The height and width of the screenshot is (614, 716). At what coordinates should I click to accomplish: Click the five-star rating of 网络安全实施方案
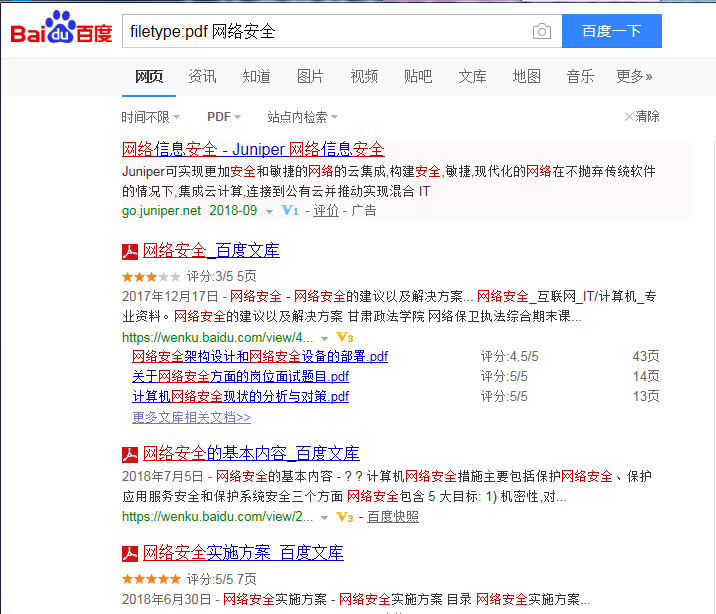tap(151, 579)
